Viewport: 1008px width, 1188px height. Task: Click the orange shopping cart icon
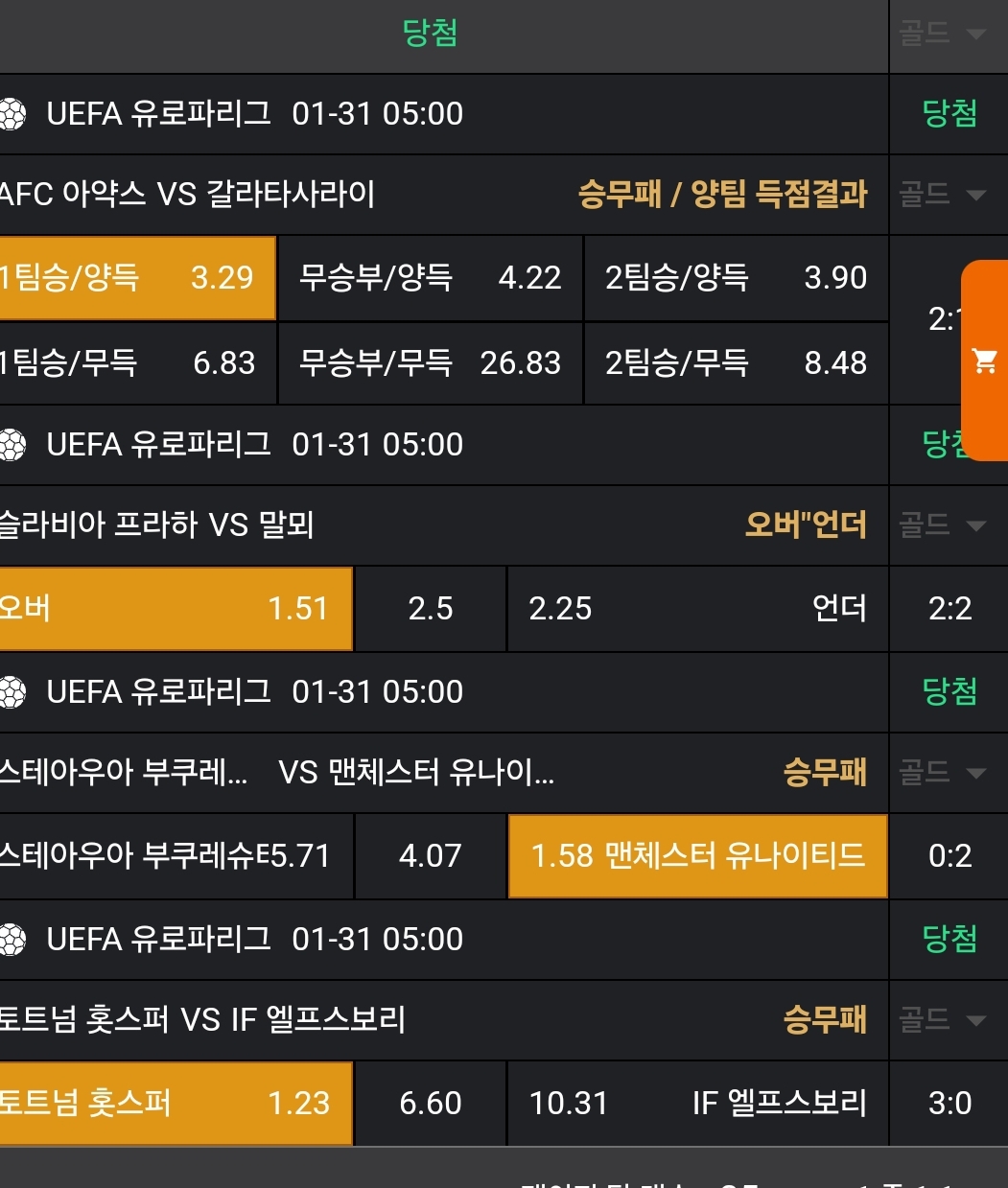pos(985,361)
